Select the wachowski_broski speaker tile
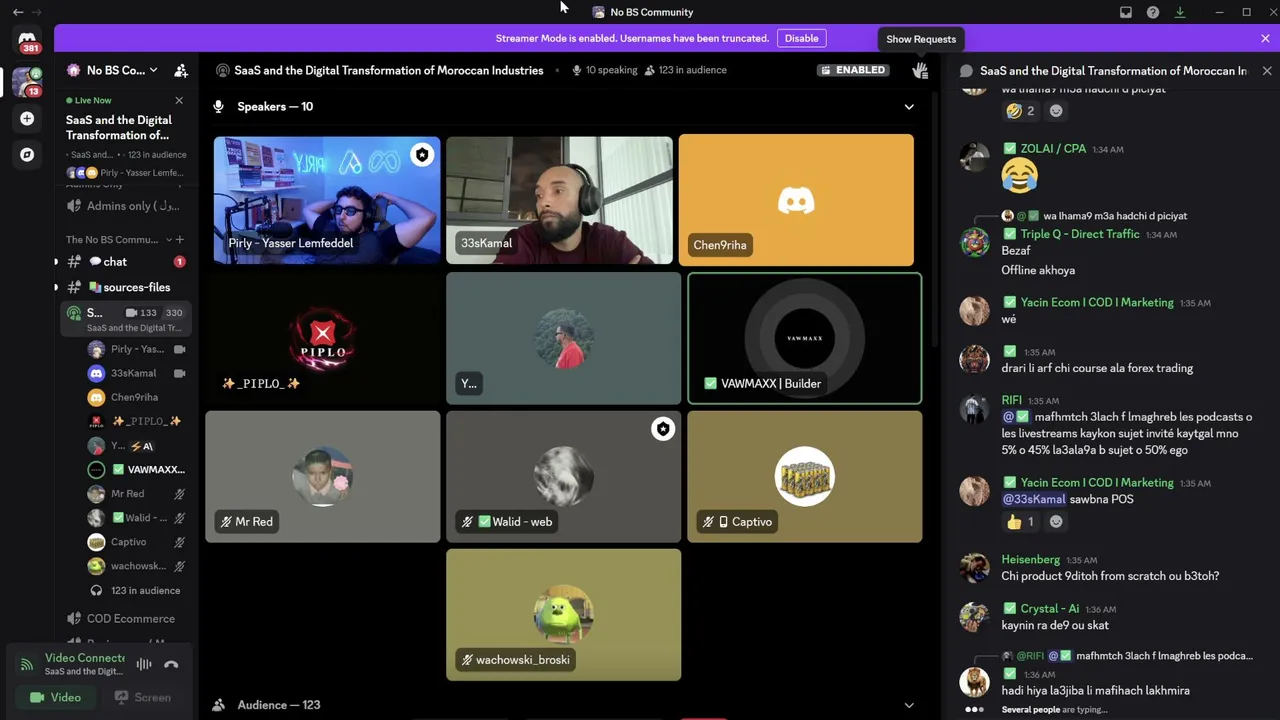 tap(564, 615)
